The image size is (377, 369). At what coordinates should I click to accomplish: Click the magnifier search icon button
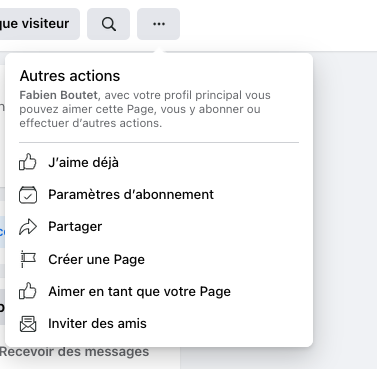coord(108,24)
